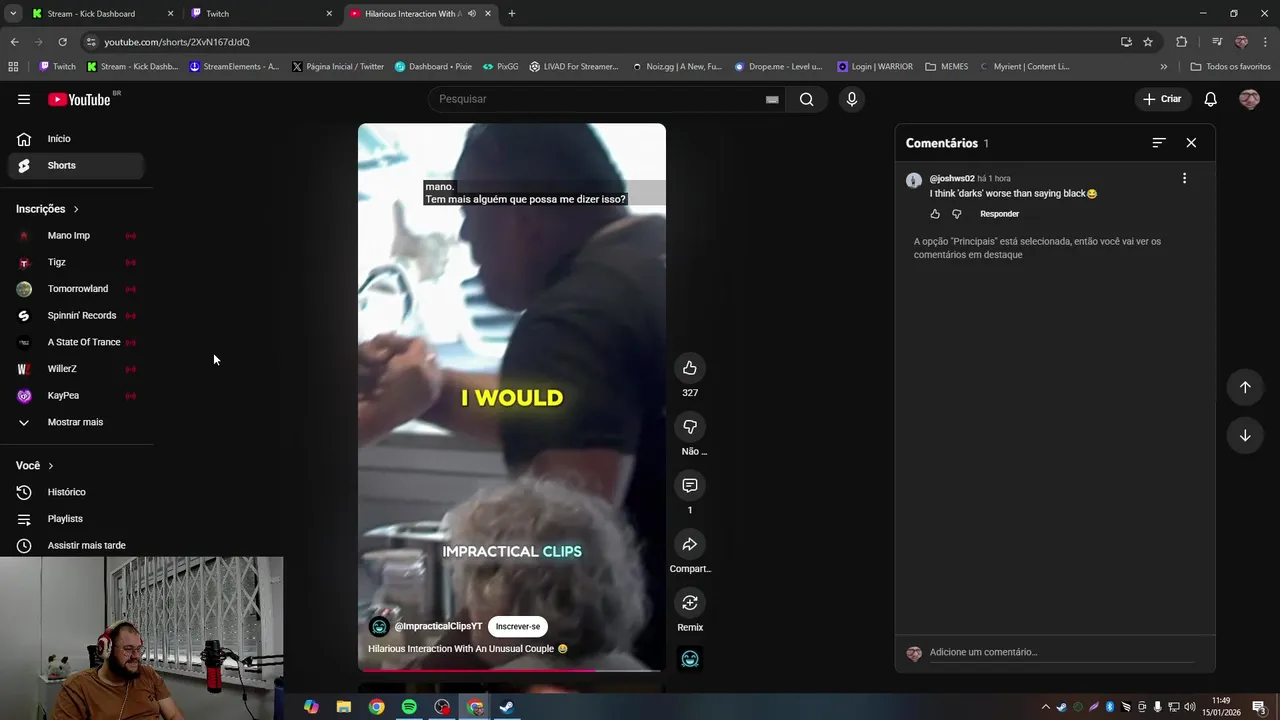Open Tigz subscription channel
The width and height of the screenshot is (1280, 720).
tap(76, 262)
